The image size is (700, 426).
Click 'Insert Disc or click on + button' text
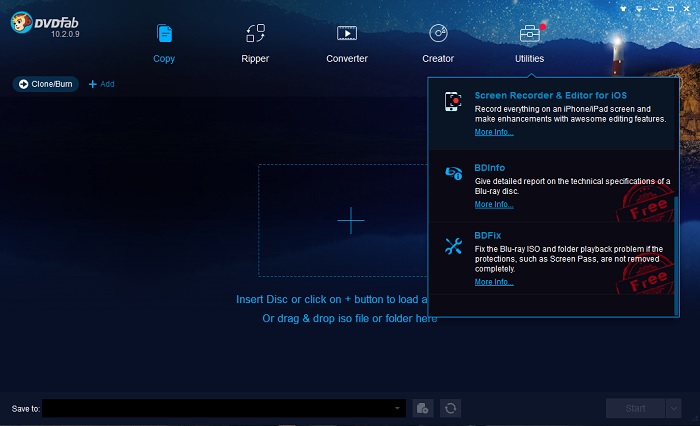click(331, 299)
